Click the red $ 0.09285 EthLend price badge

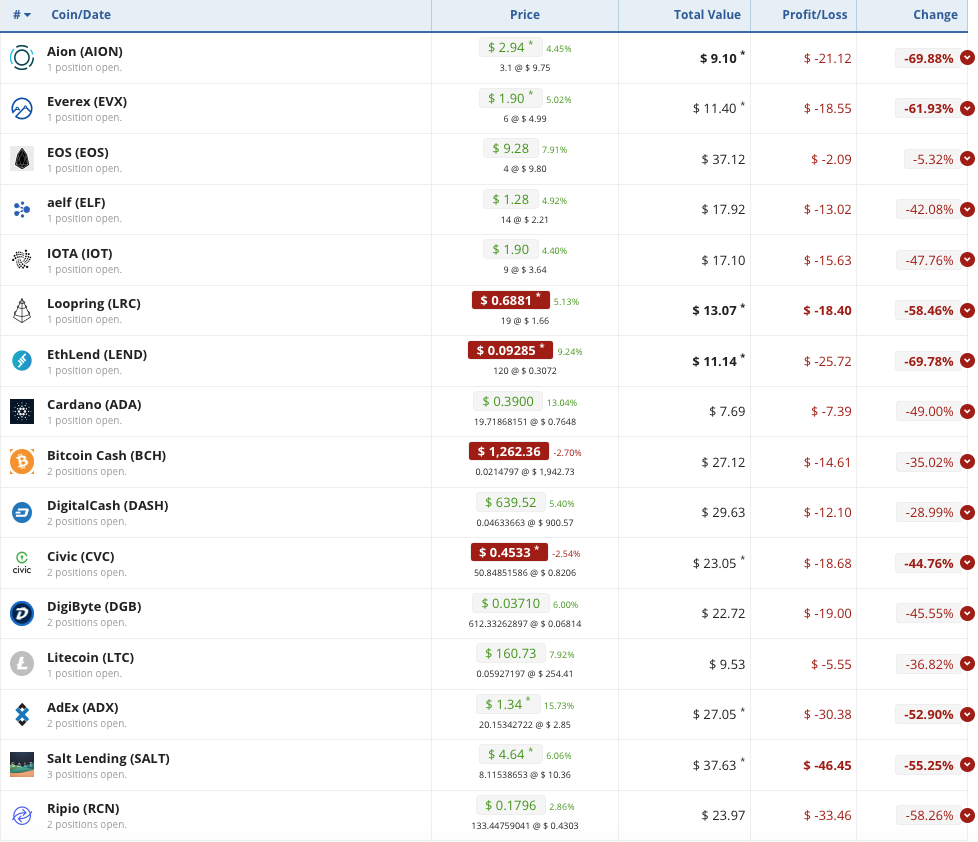coord(510,351)
